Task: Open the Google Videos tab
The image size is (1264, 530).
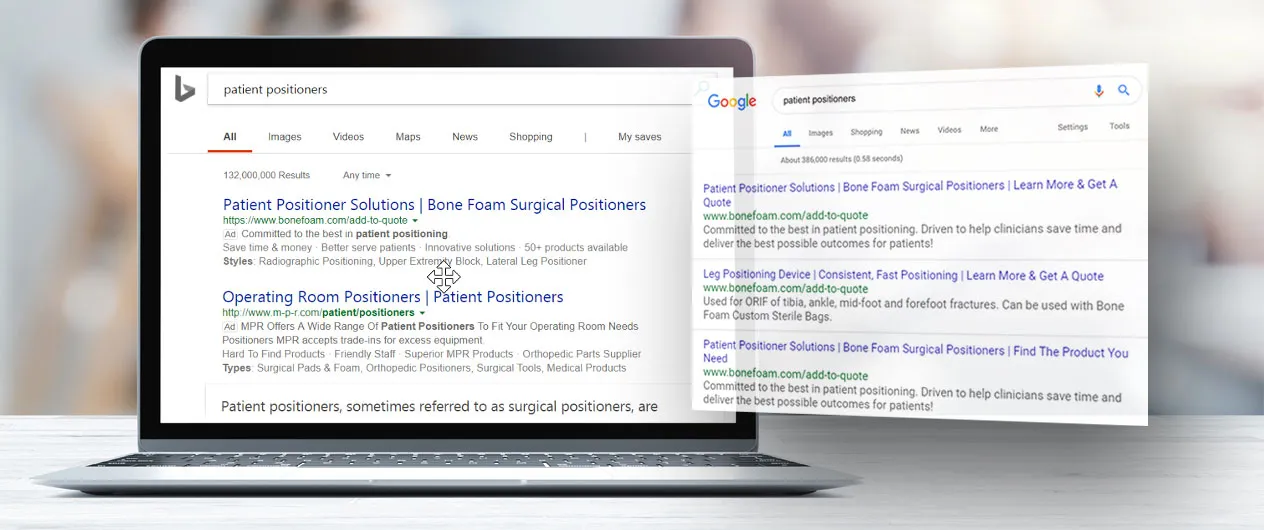Action: pyautogui.click(x=949, y=130)
